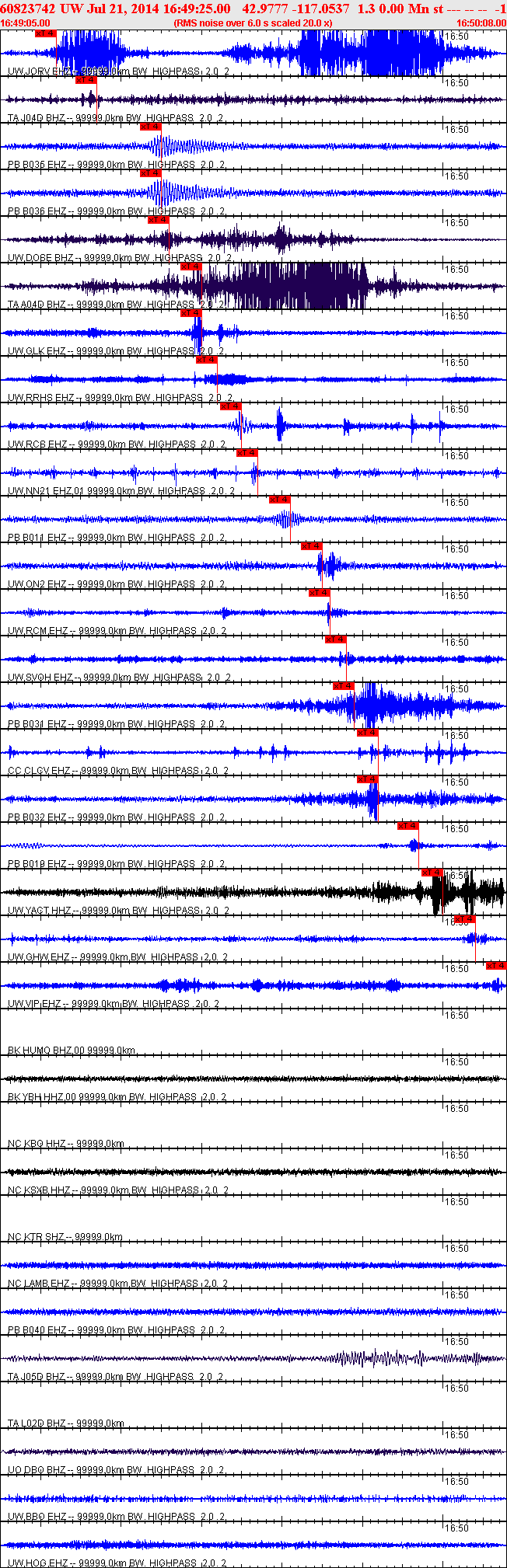Select the pick flag above UW.YACT trace
Image resolution: width=507 pixels, height=1568 pixels.
coord(432,873)
